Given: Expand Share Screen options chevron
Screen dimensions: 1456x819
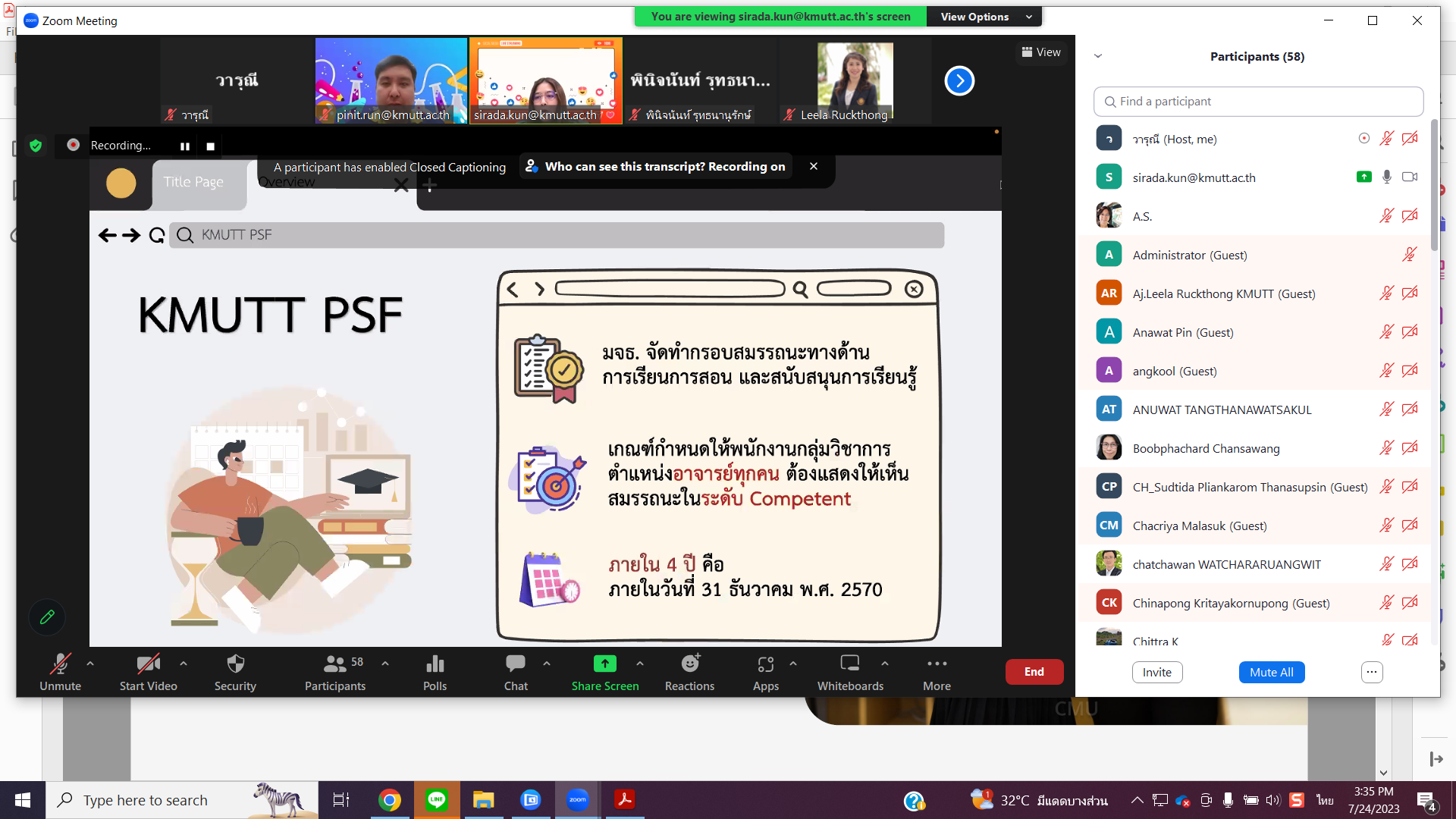Looking at the screenshot, I should pyautogui.click(x=641, y=663).
